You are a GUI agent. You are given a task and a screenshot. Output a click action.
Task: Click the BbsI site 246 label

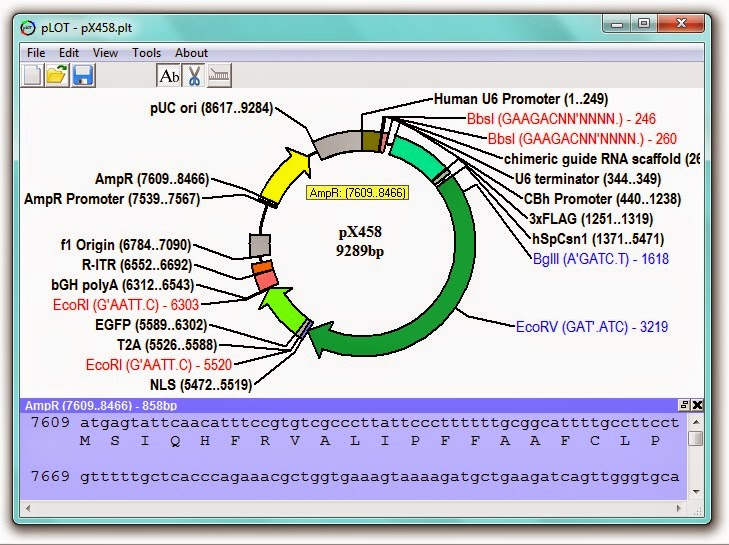tap(561, 119)
